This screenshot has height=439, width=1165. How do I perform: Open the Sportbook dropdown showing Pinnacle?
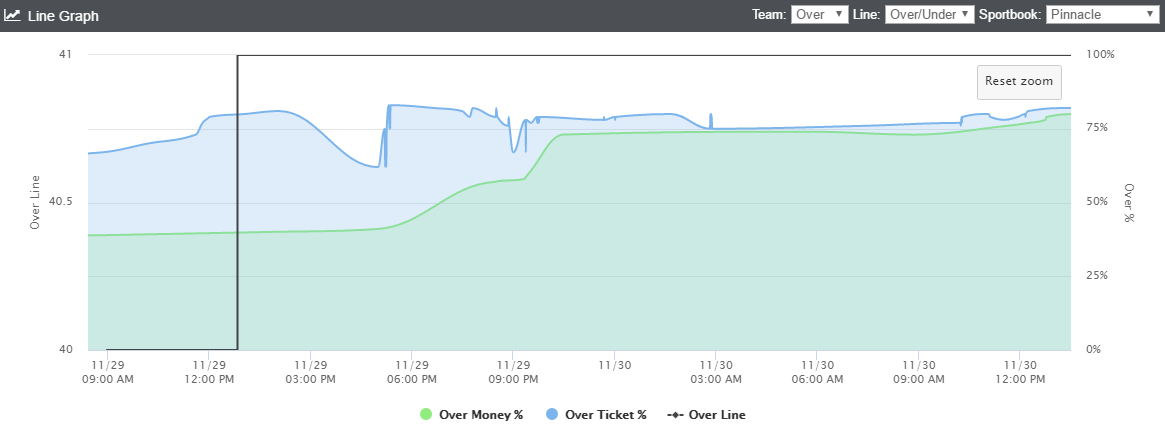pyautogui.click(x=1101, y=14)
